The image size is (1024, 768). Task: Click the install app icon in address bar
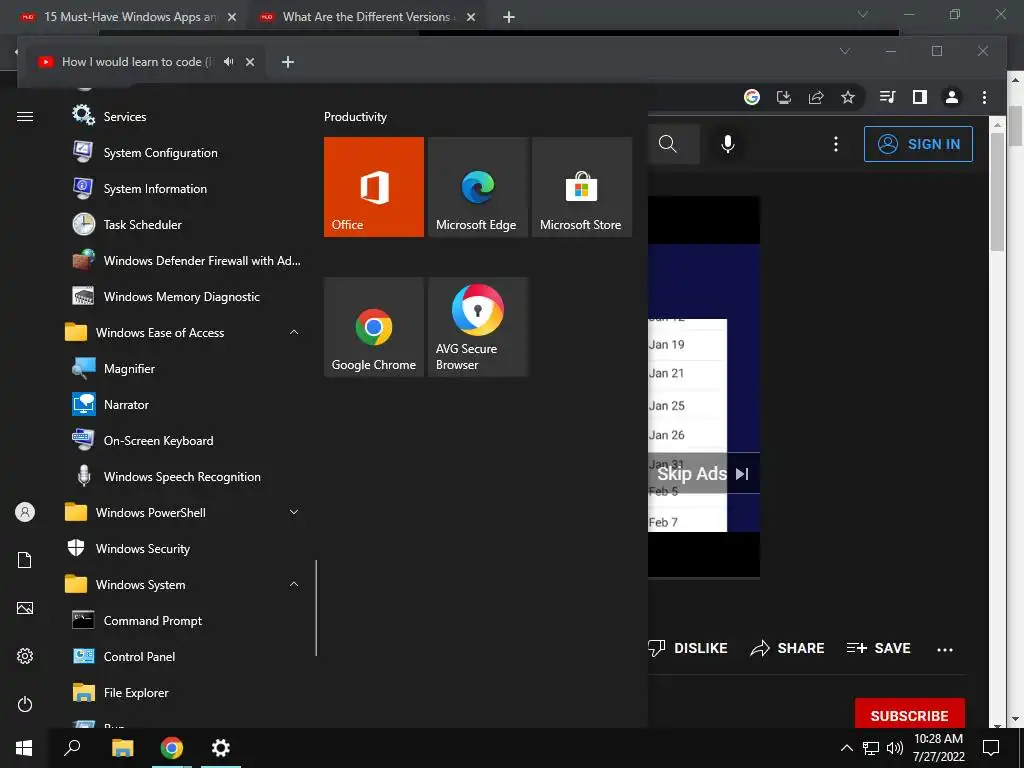point(784,97)
